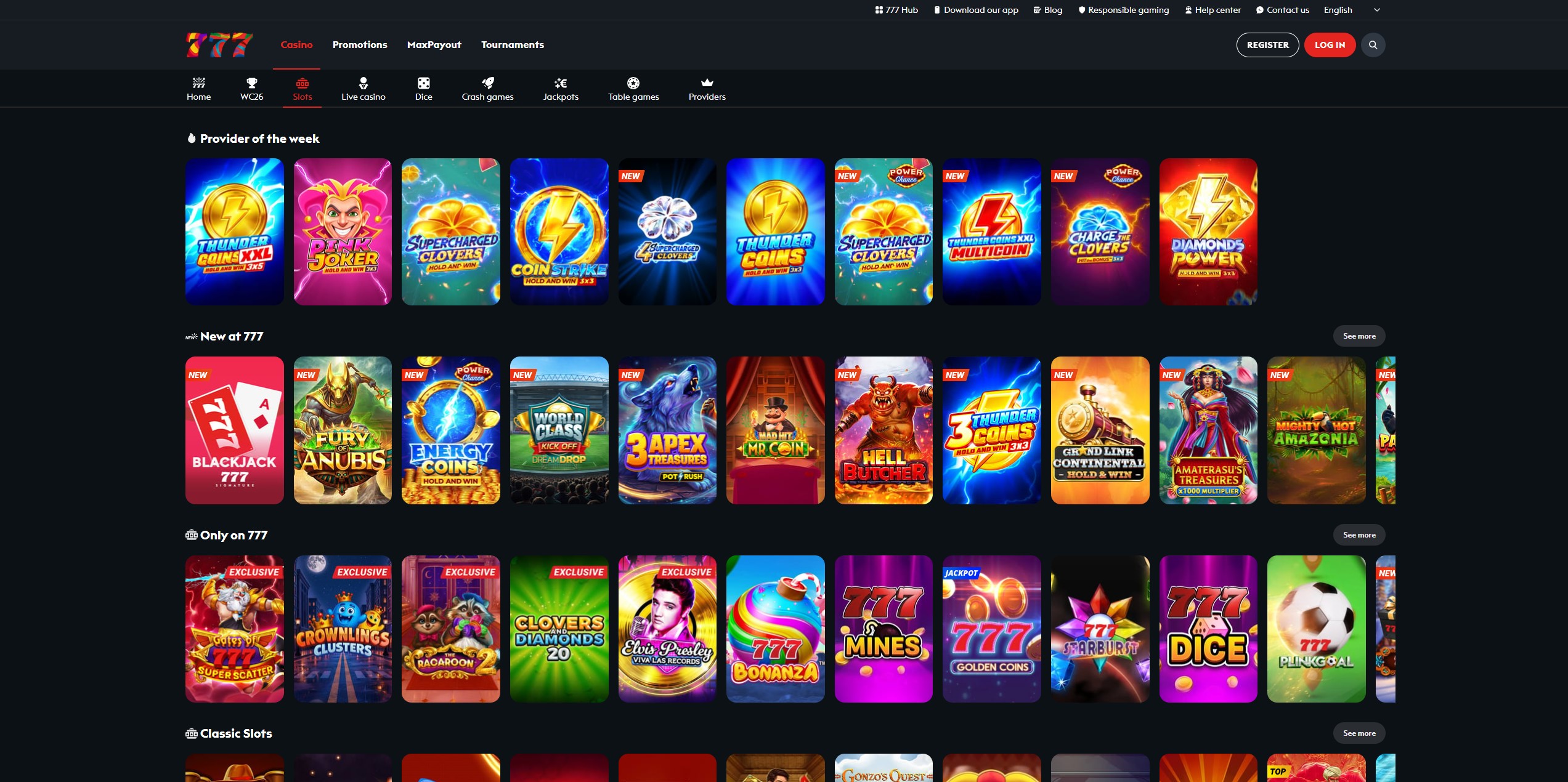This screenshot has height=782, width=1568.
Task: Click See more for Classic Slots
Action: (1359, 733)
